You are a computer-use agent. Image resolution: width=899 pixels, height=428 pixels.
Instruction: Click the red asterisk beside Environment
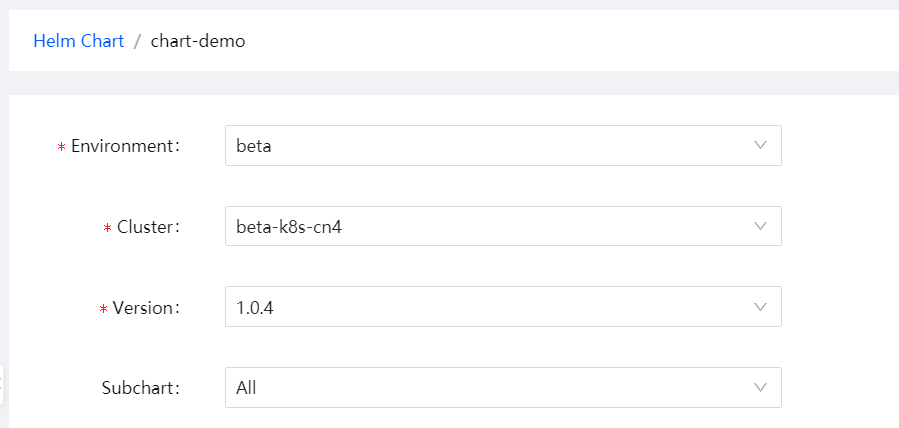(x=61, y=147)
